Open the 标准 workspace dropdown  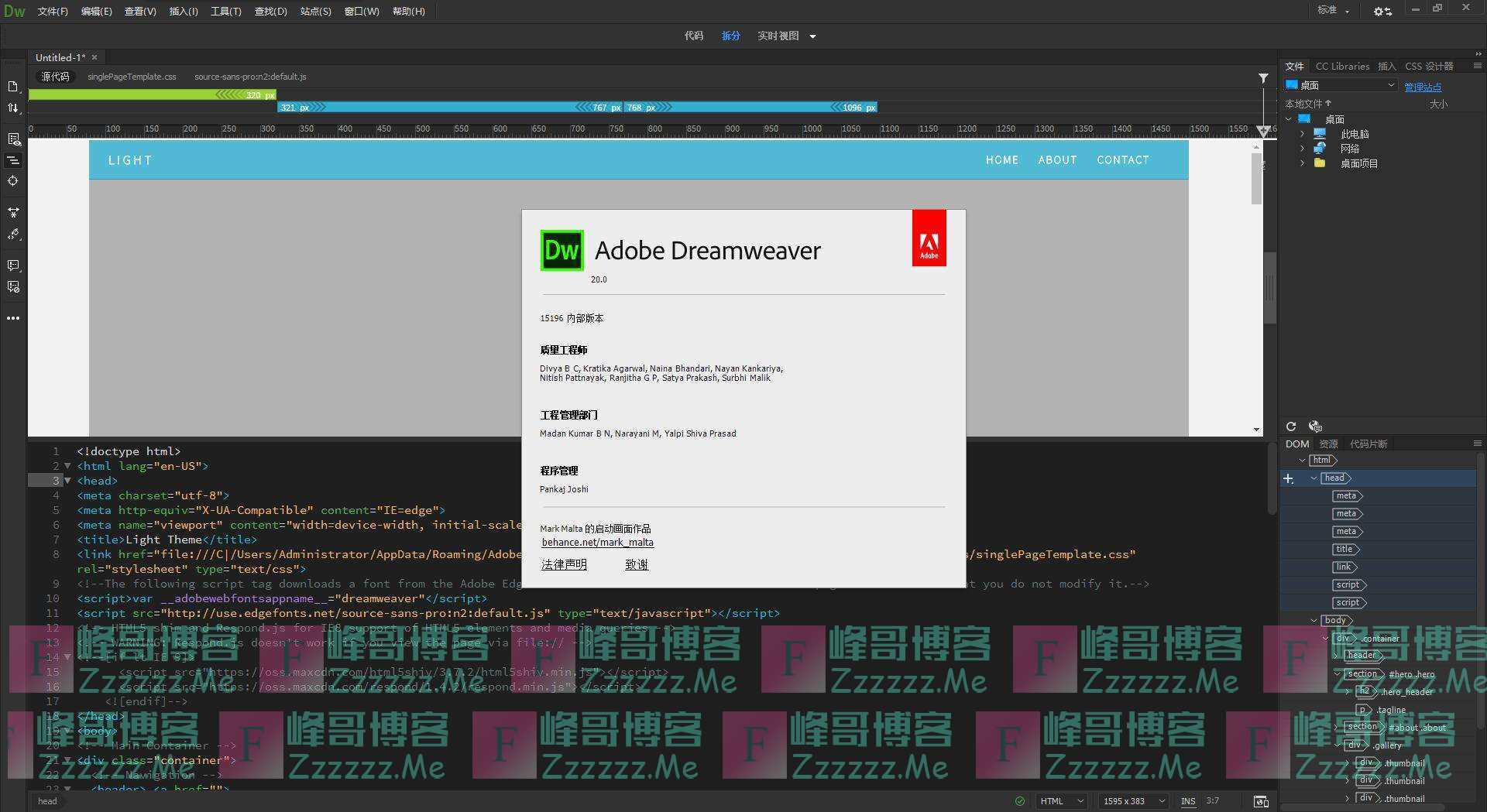(1333, 10)
